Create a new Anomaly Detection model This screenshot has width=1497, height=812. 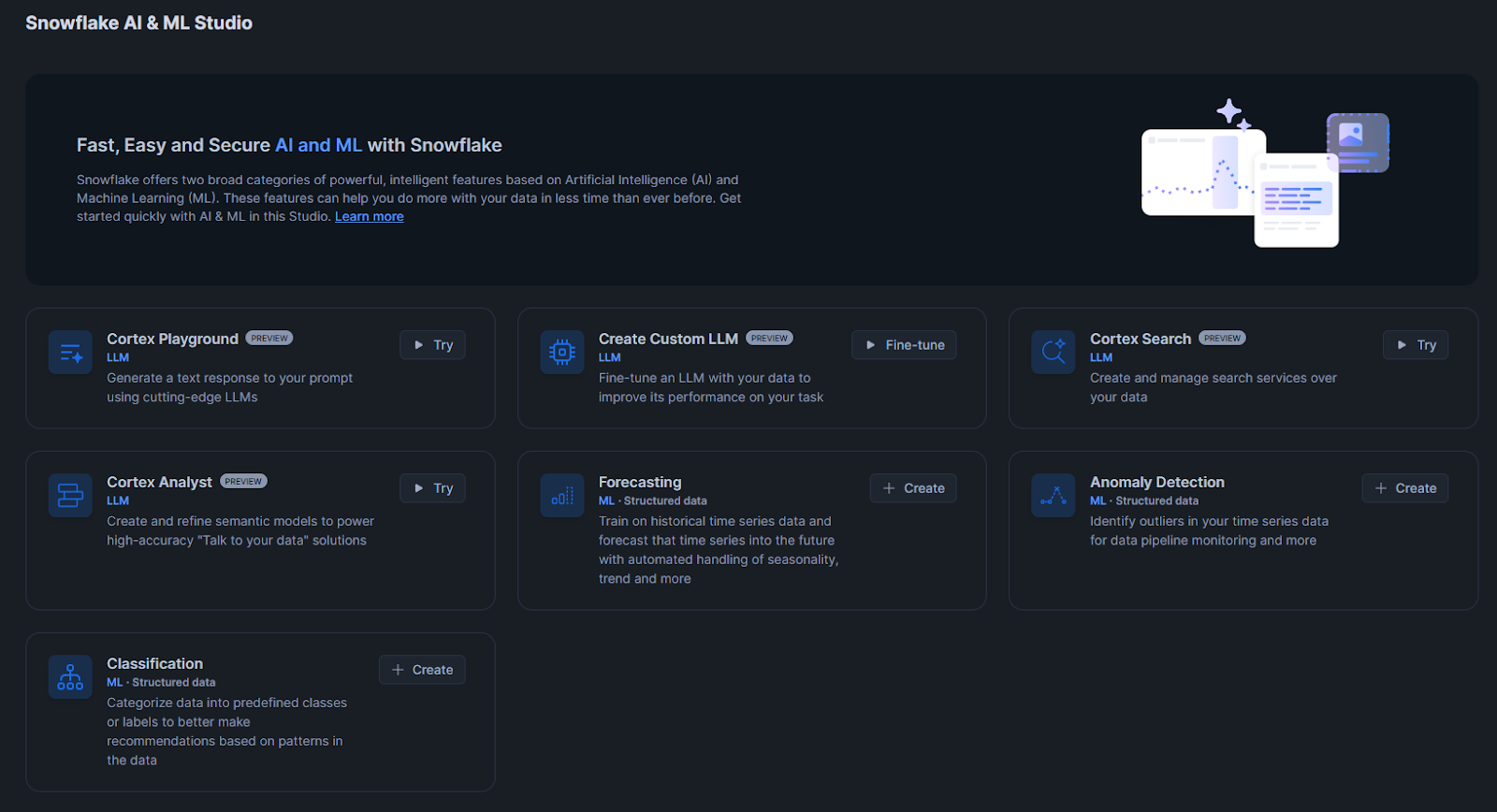click(1405, 488)
